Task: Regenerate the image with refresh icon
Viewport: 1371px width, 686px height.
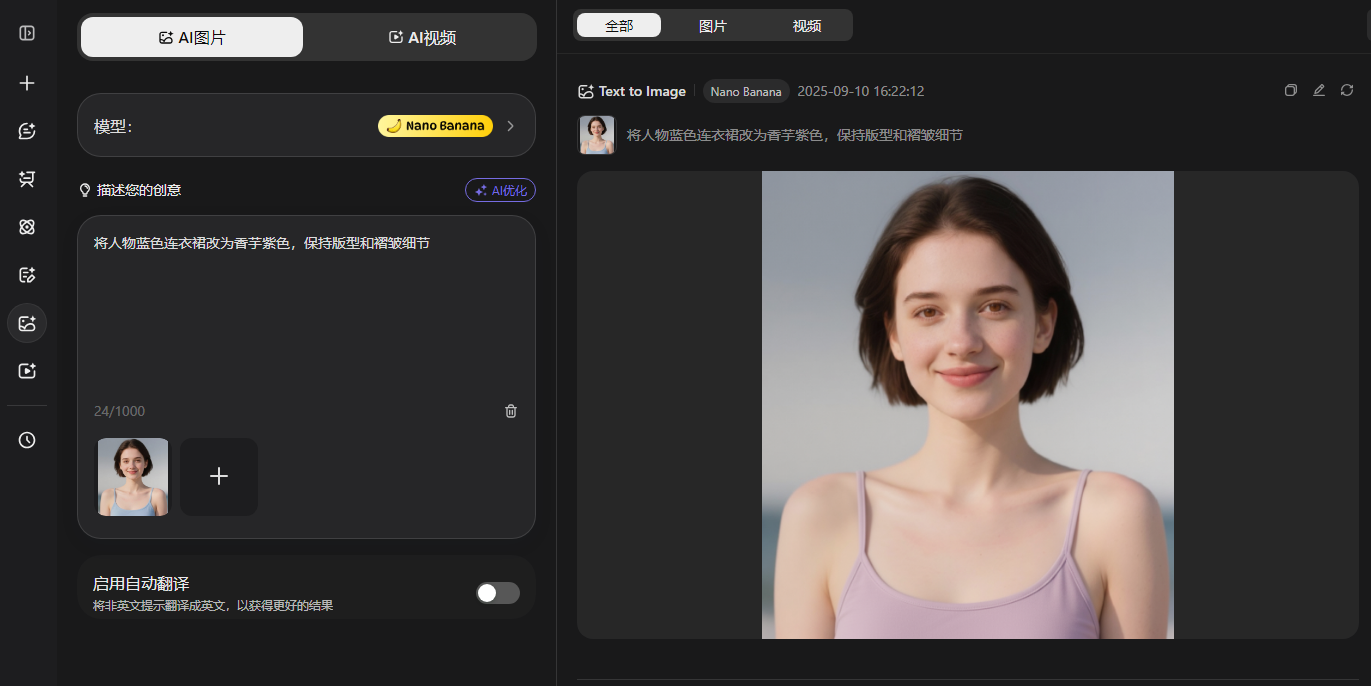Action: pyautogui.click(x=1347, y=90)
